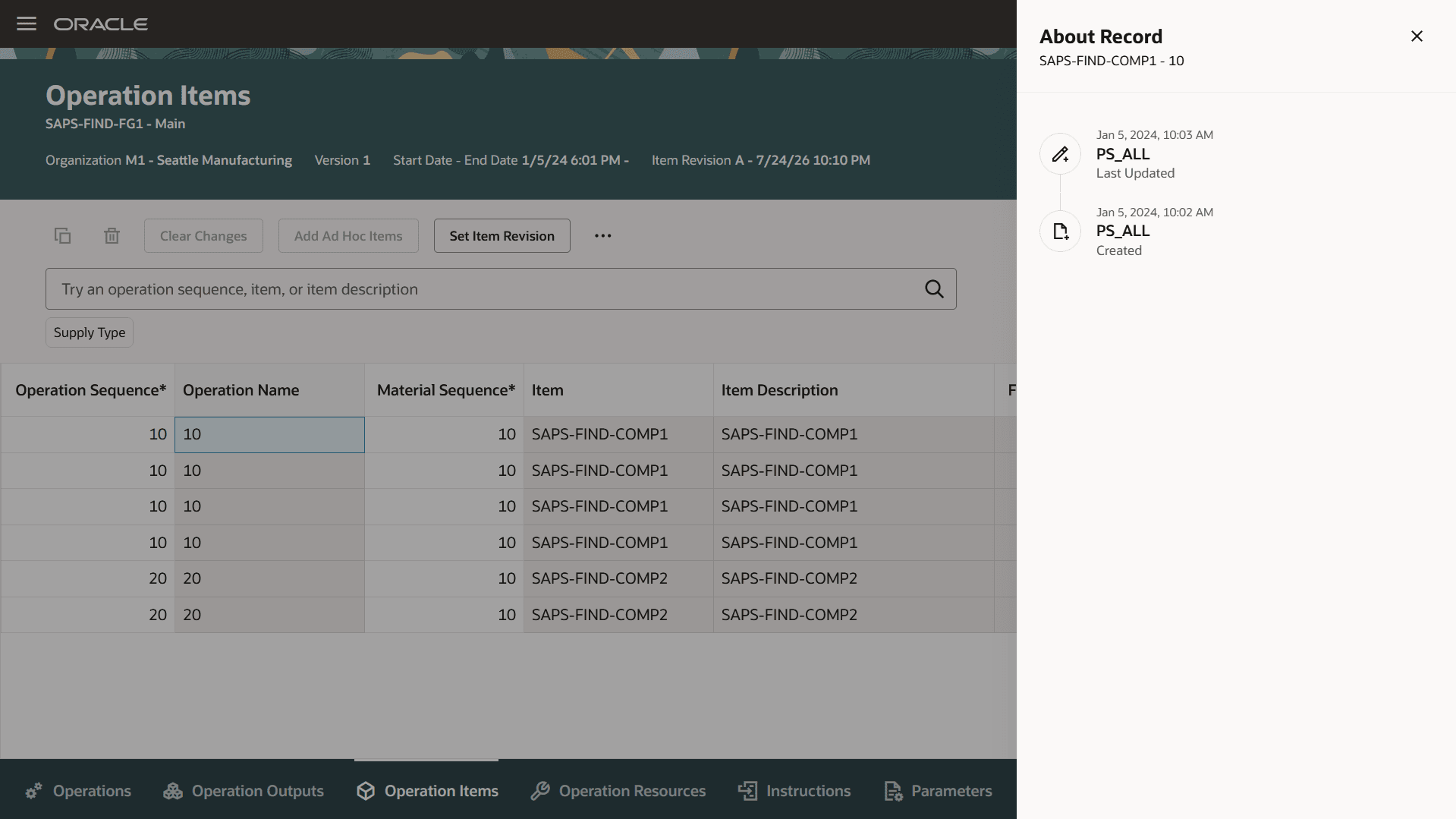
Task: Click the Add Ad Hoc Items button
Action: 348,236
